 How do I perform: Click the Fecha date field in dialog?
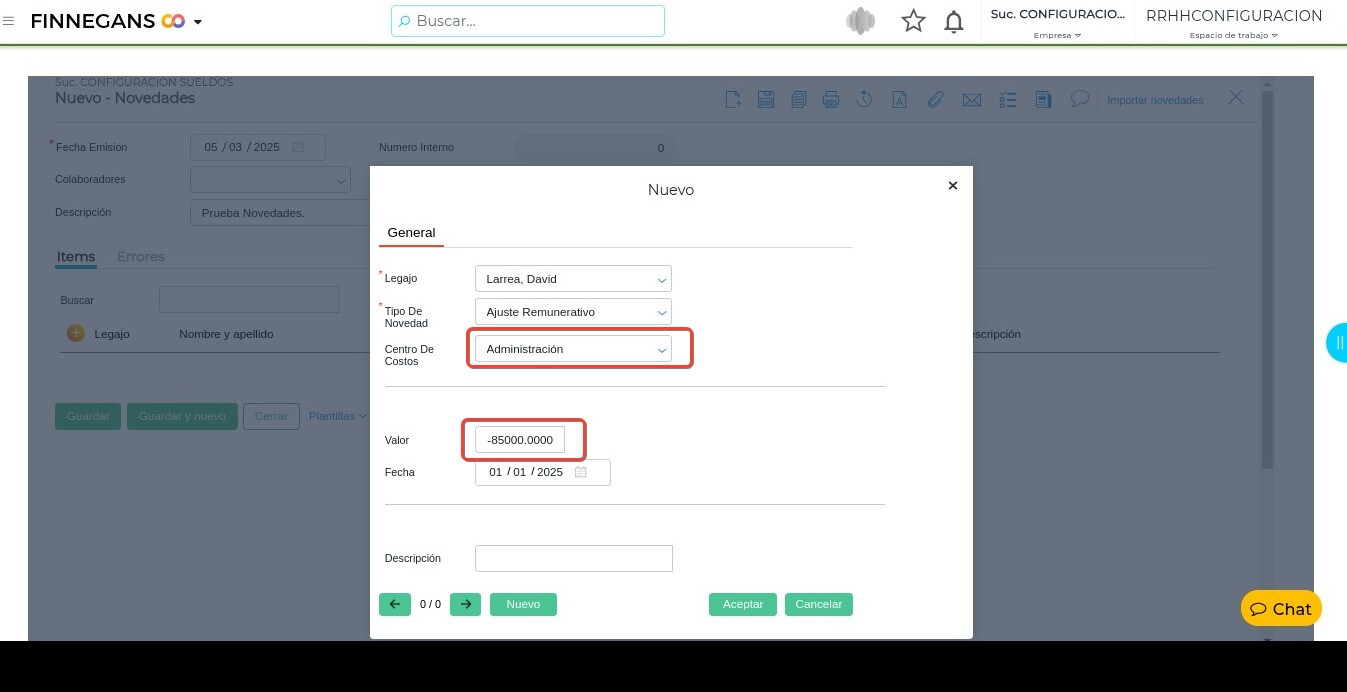[542, 472]
